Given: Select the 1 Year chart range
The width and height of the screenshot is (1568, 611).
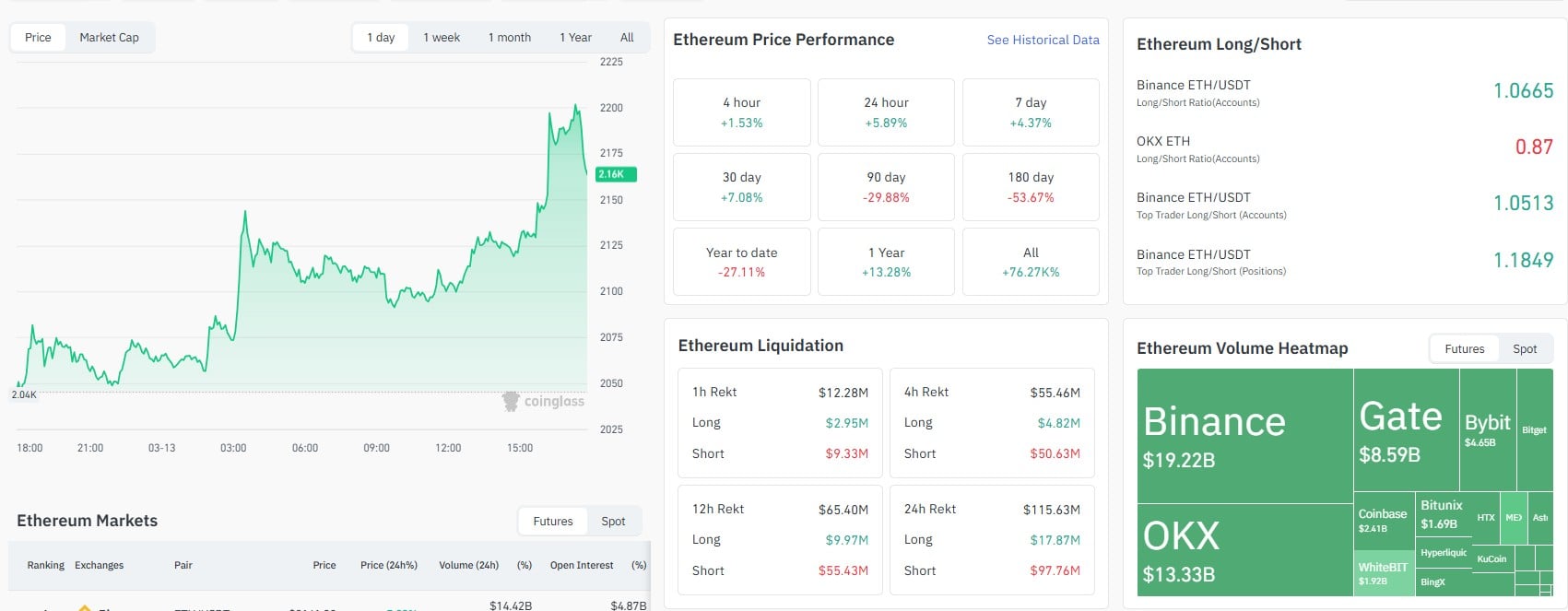Looking at the screenshot, I should (x=575, y=37).
